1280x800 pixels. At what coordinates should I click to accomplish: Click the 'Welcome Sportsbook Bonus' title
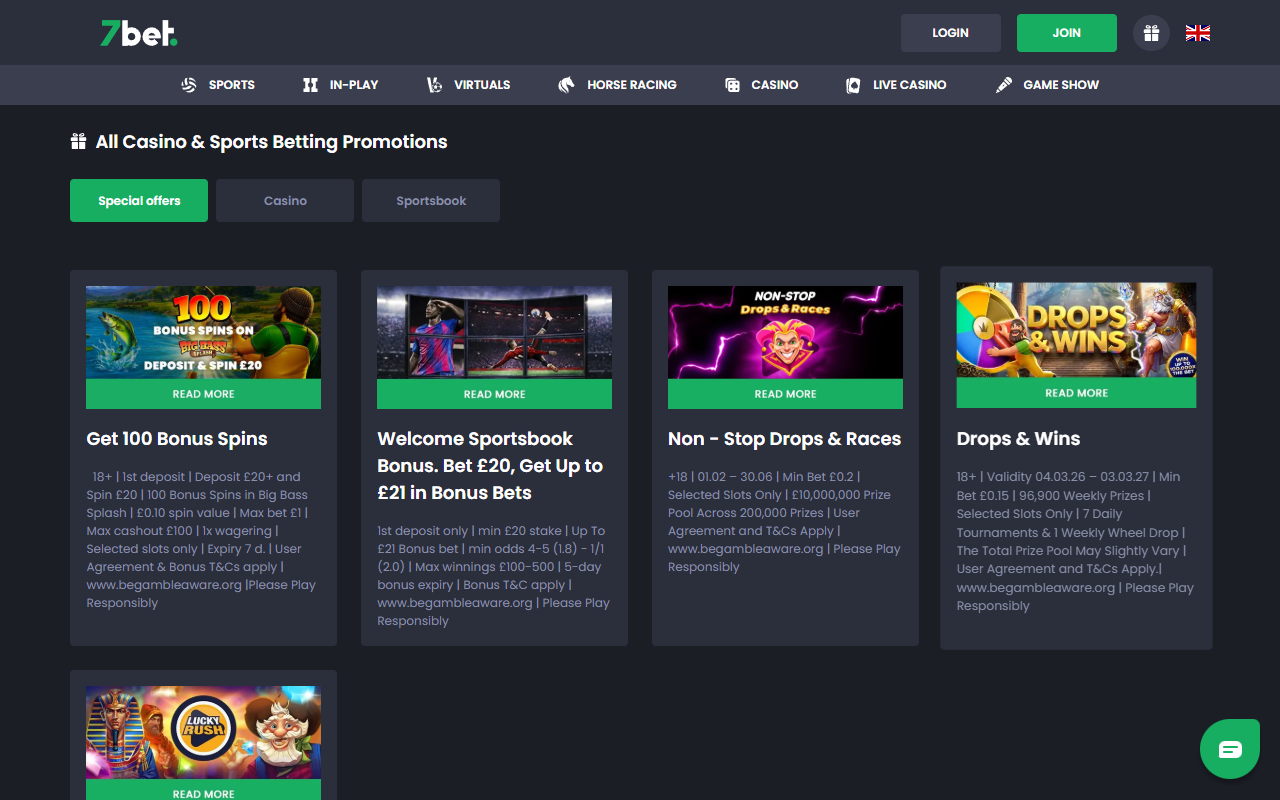pyautogui.click(x=490, y=466)
